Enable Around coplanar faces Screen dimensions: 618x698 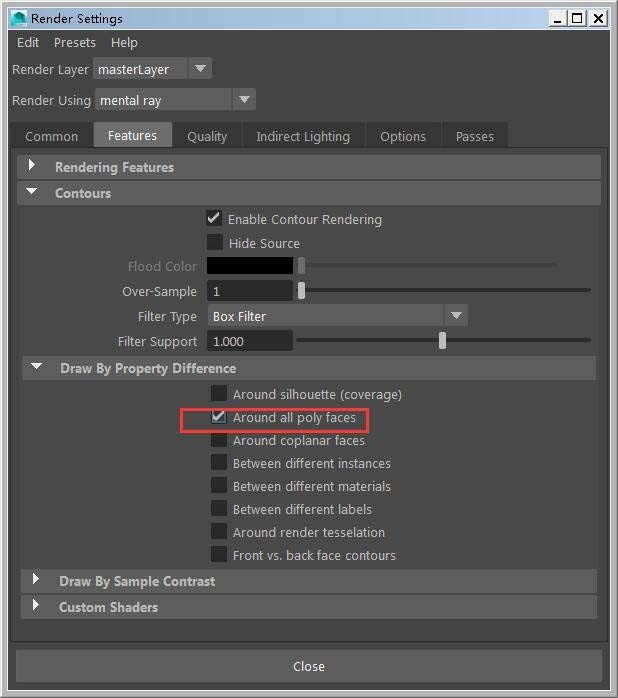219,440
